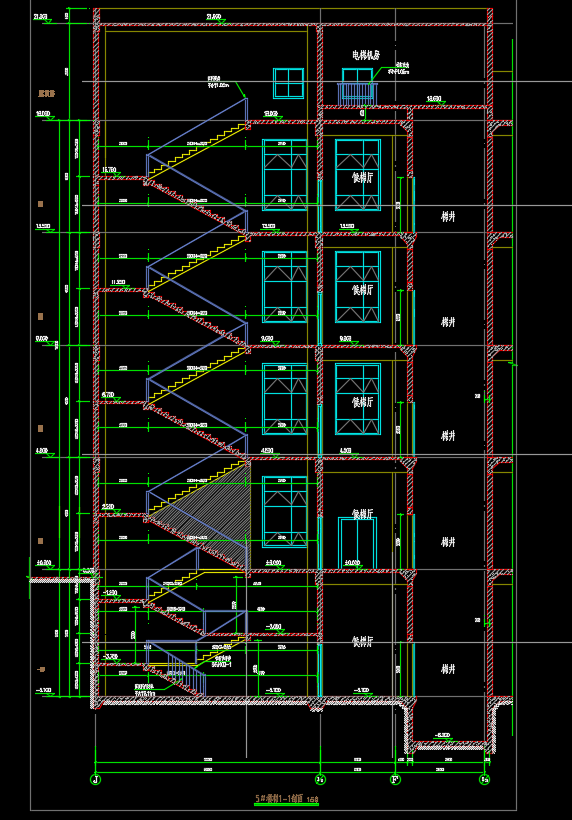
Task: Select the blue railing beside 电梯机房 window
Action: pos(357,94)
